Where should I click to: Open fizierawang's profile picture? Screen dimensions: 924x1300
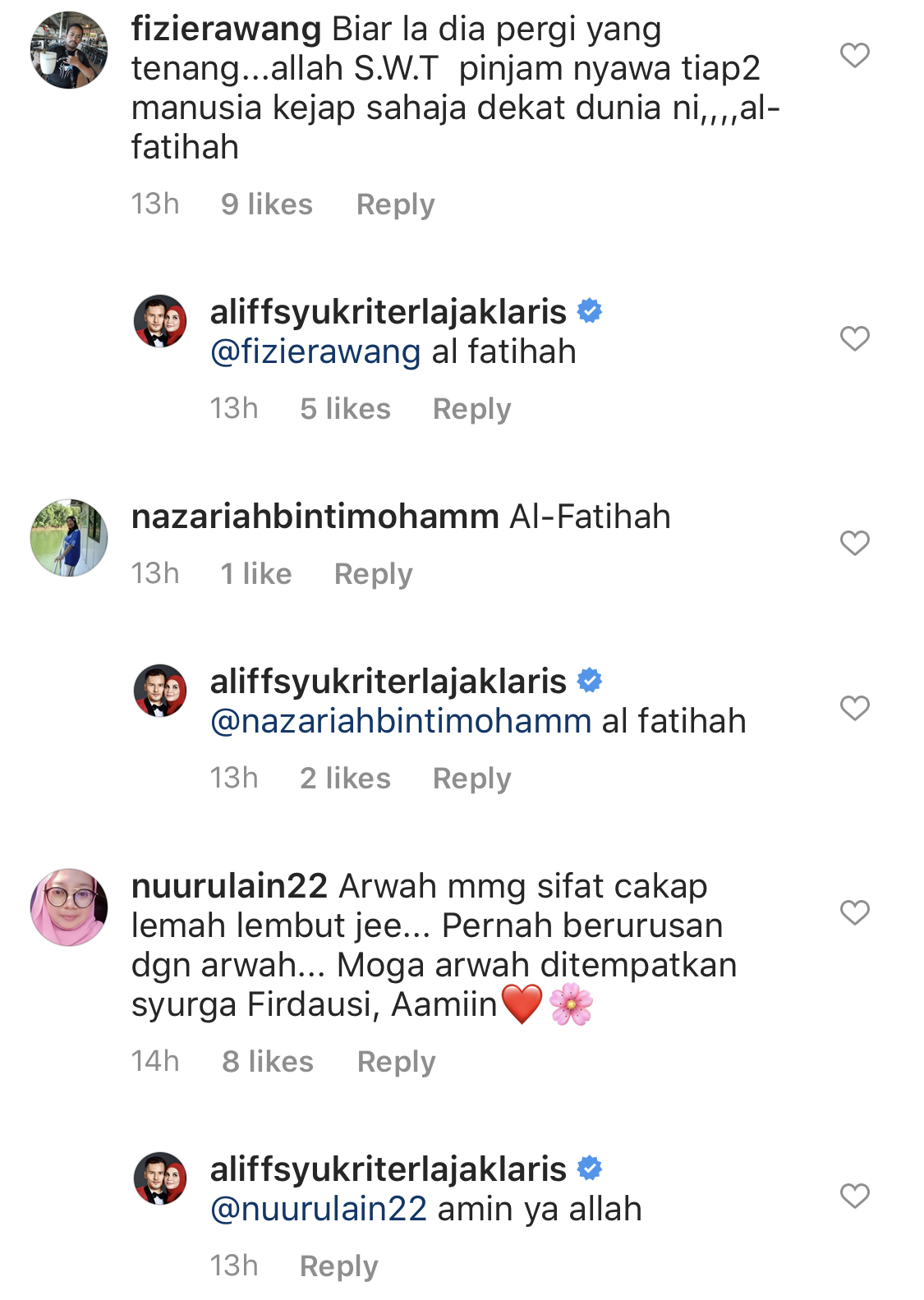(x=69, y=49)
